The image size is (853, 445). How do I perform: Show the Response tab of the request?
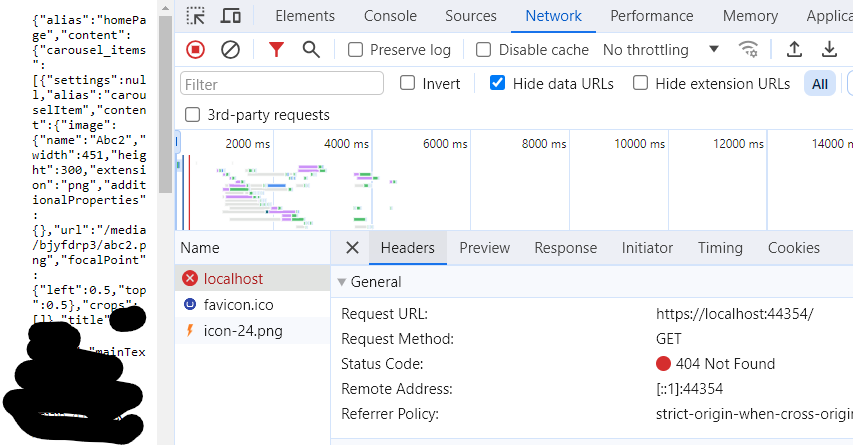566,248
